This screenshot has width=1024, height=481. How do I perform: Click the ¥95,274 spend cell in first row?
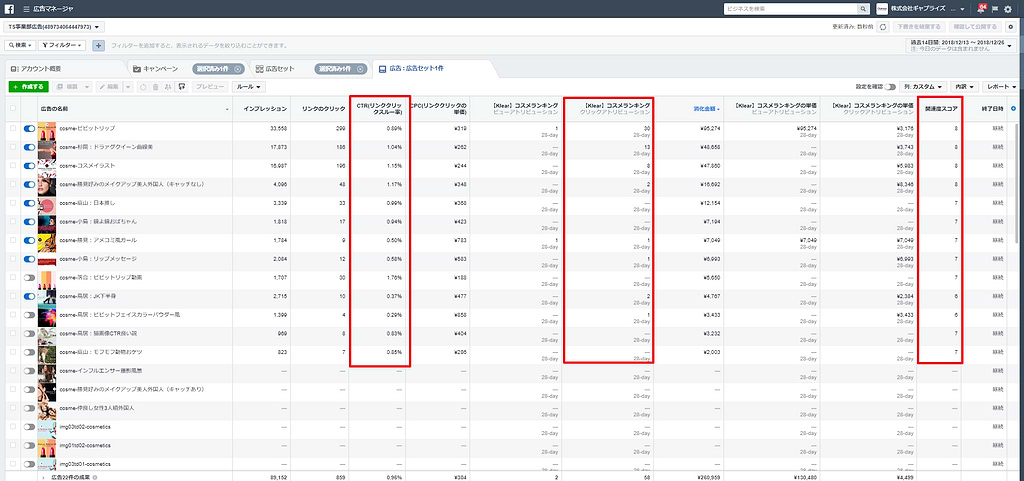(710, 129)
